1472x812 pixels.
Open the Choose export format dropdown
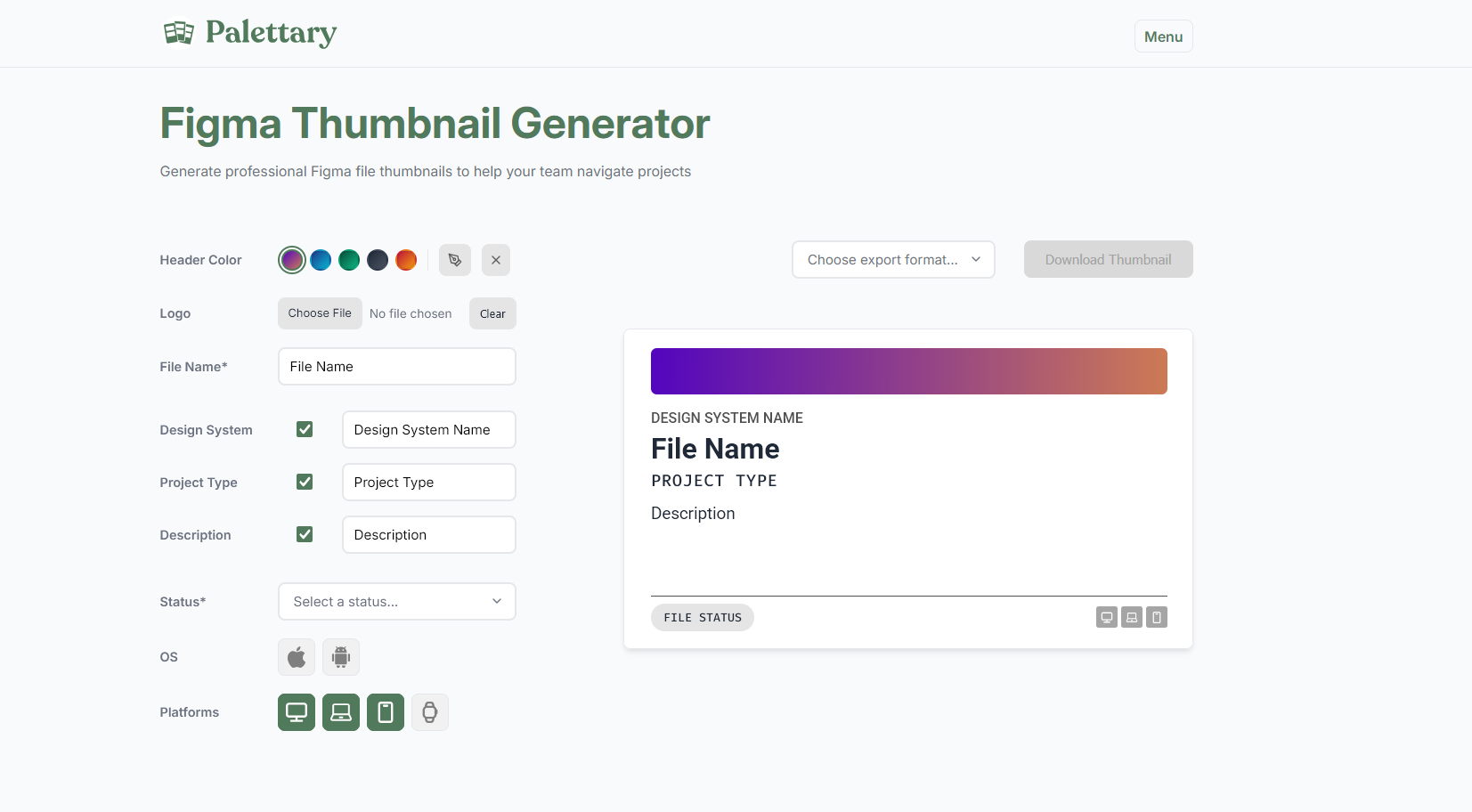point(893,259)
